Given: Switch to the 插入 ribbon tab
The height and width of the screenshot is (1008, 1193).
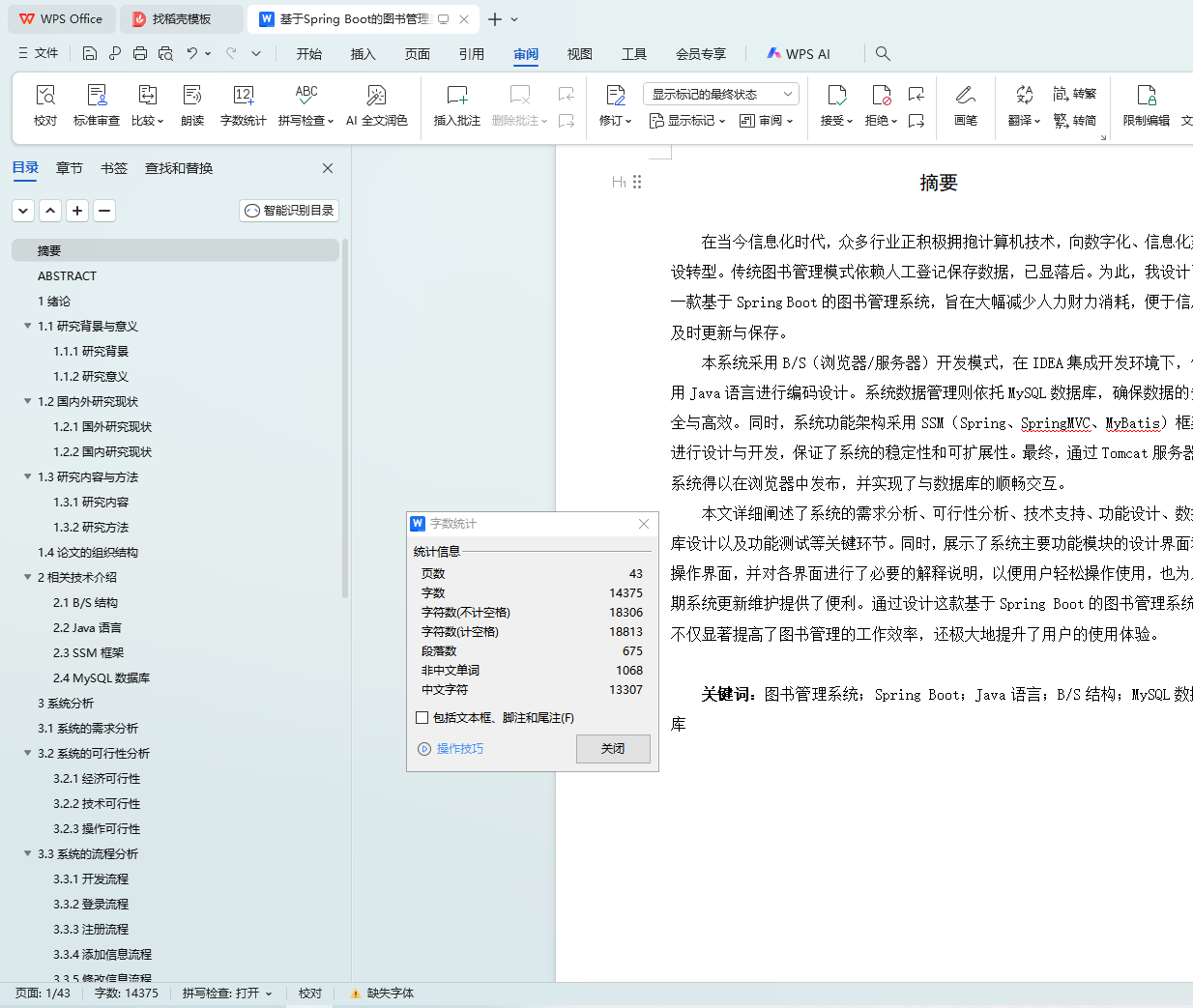Looking at the screenshot, I should 364,54.
